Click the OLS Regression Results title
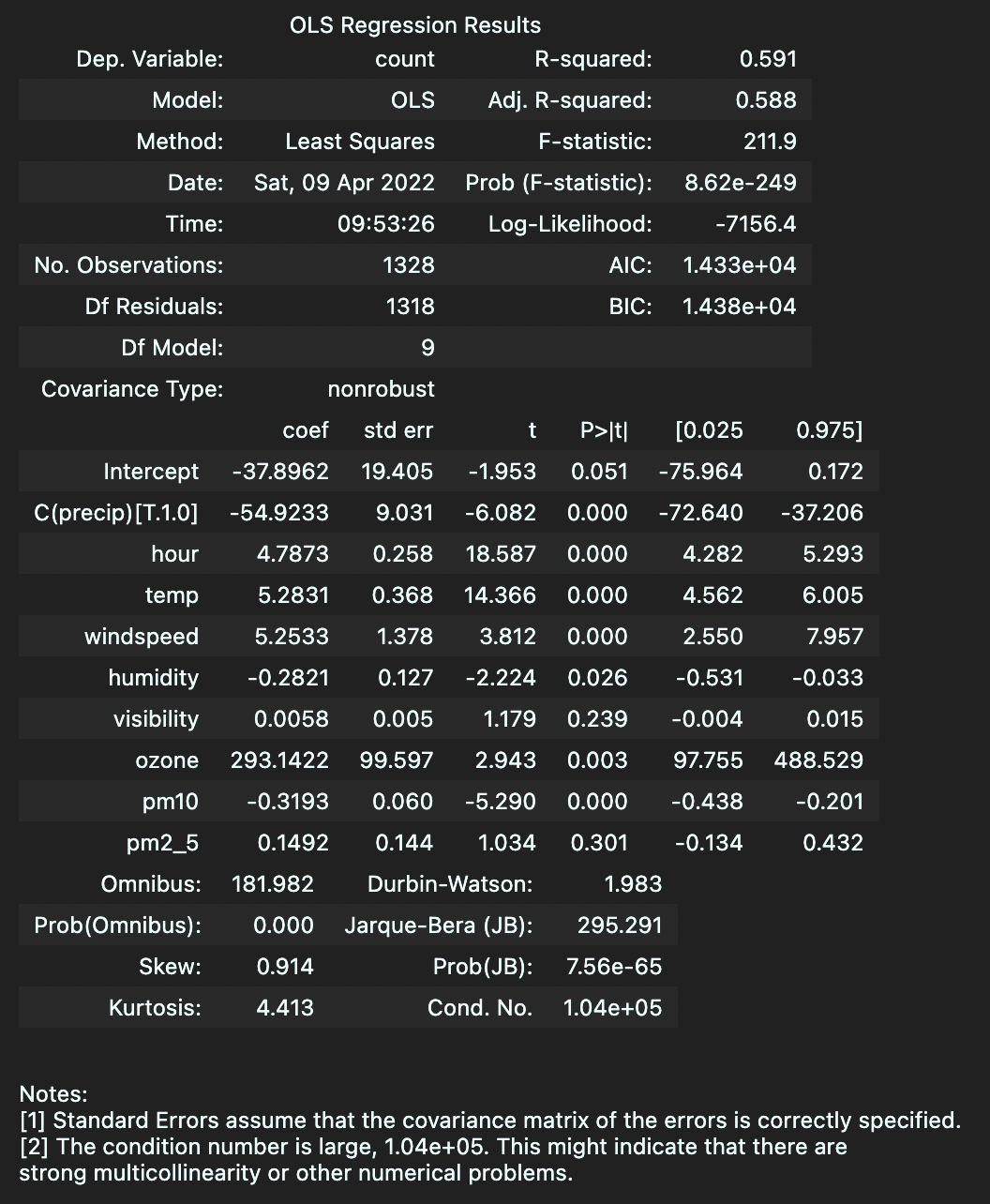The height and width of the screenshot is (1204, 990). (x=415, y=25)
